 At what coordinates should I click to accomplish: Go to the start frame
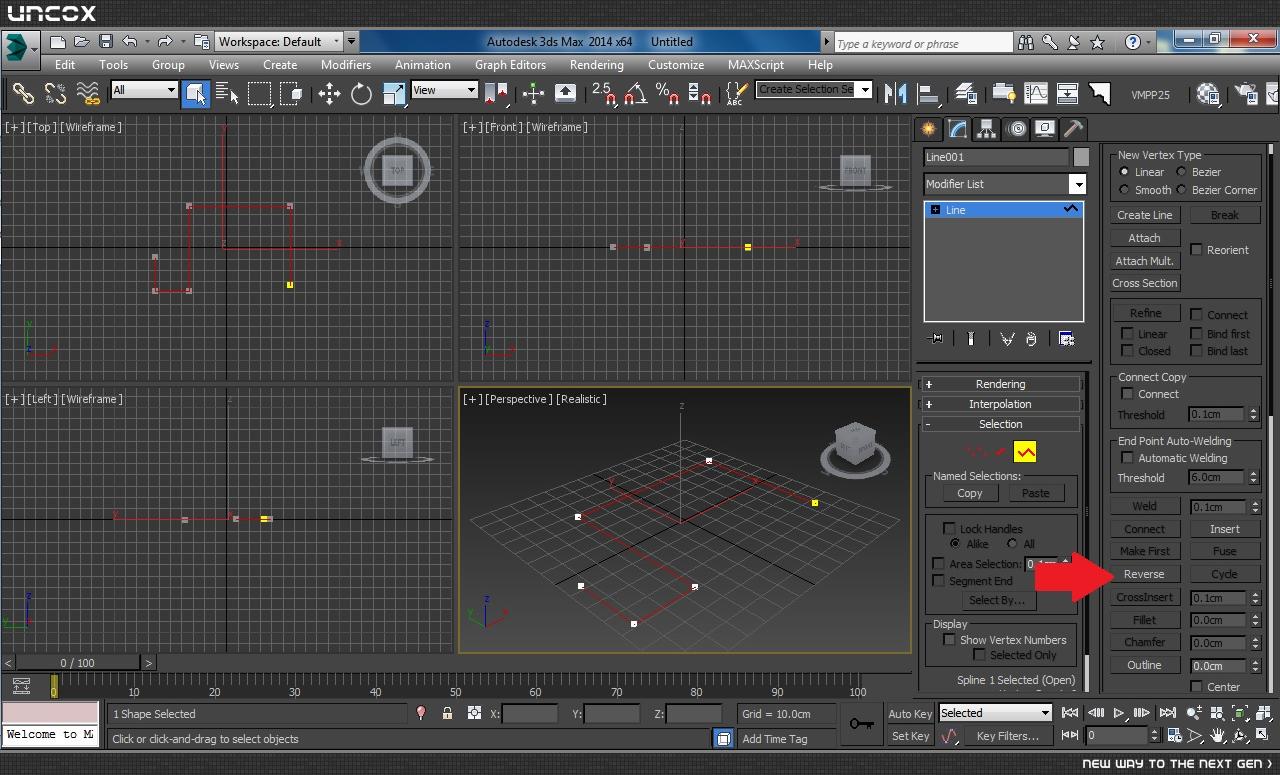click(1070, 712)
